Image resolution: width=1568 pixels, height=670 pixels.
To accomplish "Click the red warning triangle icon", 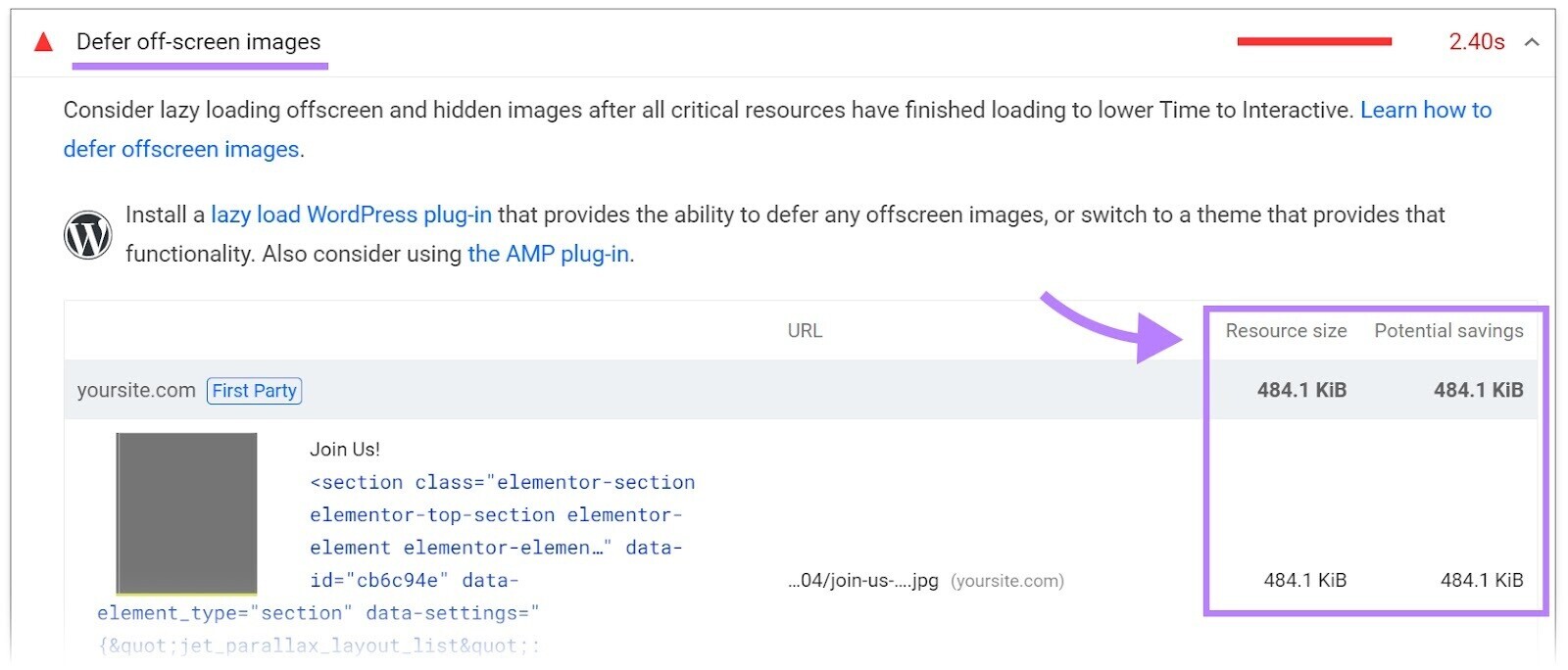I will point(41,42).
